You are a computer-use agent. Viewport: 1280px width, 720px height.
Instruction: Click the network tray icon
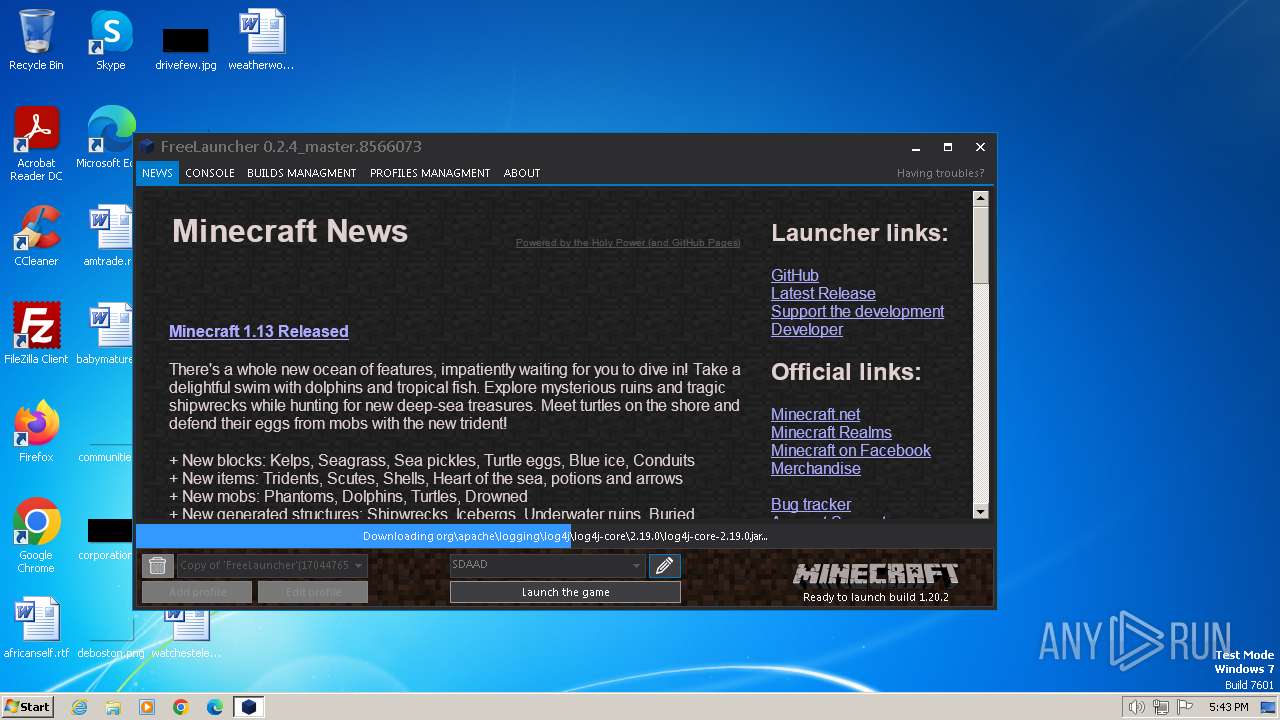click(1161, 707)
